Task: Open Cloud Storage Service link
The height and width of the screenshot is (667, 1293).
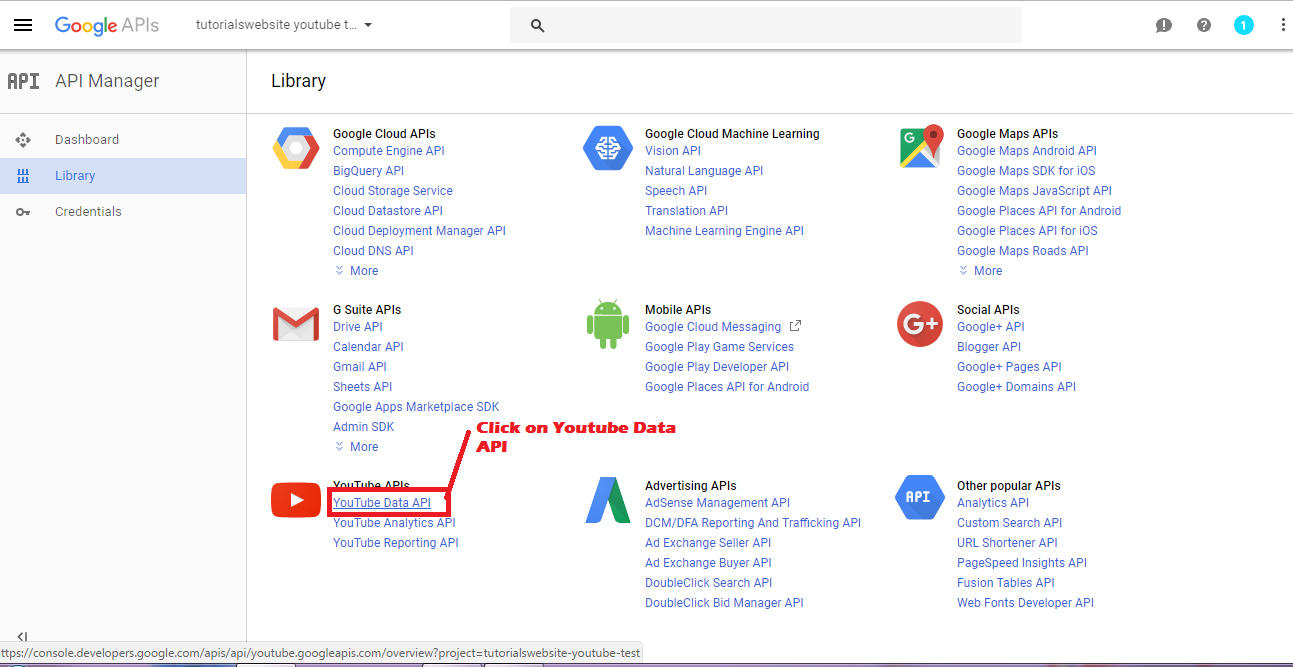Action: click(393, 191)
